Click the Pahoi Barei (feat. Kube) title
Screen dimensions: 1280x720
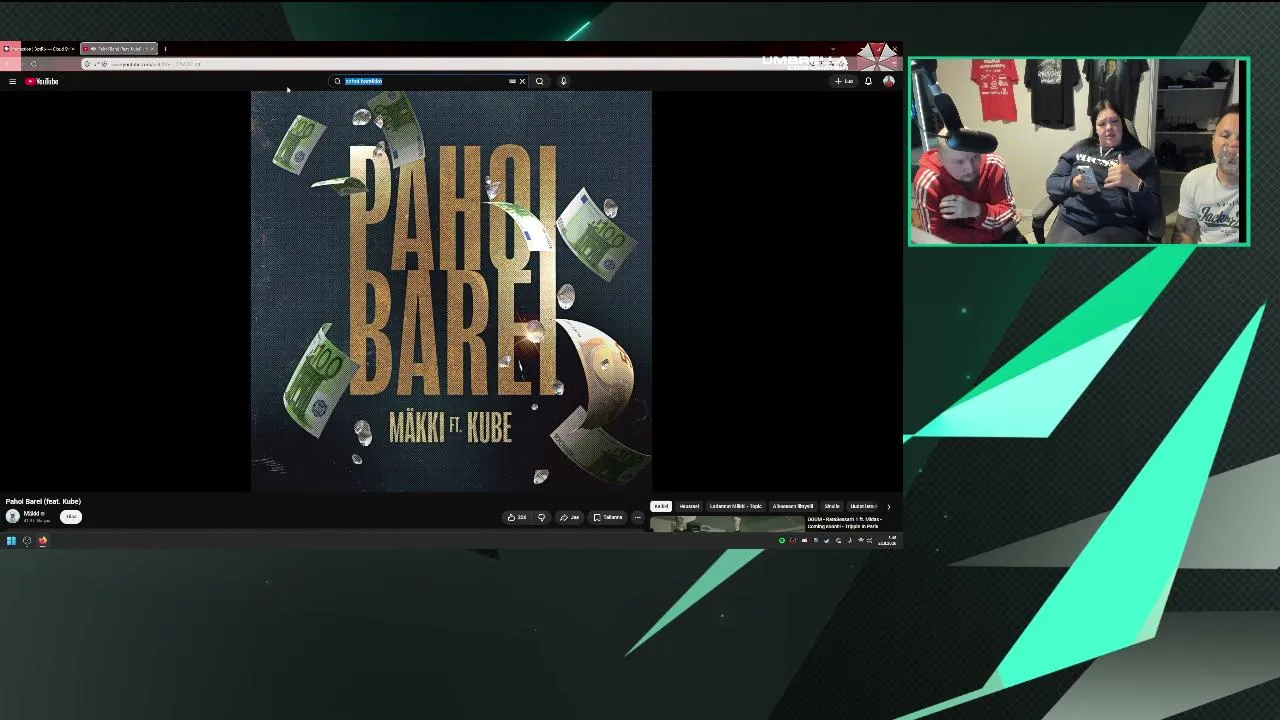43,501
